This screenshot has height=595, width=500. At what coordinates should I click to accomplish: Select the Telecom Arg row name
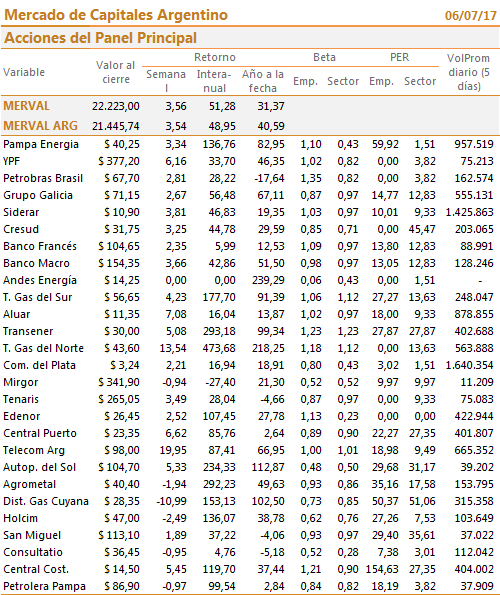(34, 450)
